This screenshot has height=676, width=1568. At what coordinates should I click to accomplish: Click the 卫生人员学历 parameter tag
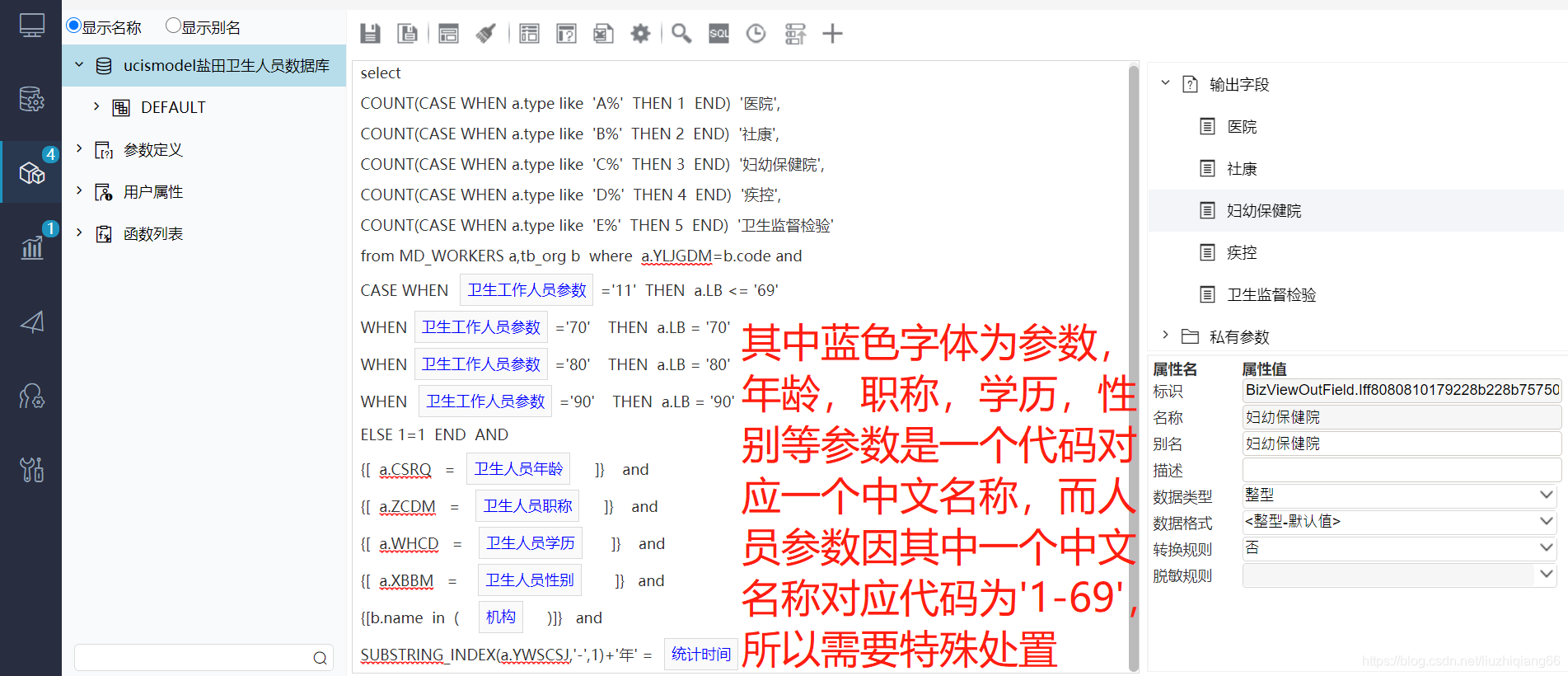pos(531,543)
